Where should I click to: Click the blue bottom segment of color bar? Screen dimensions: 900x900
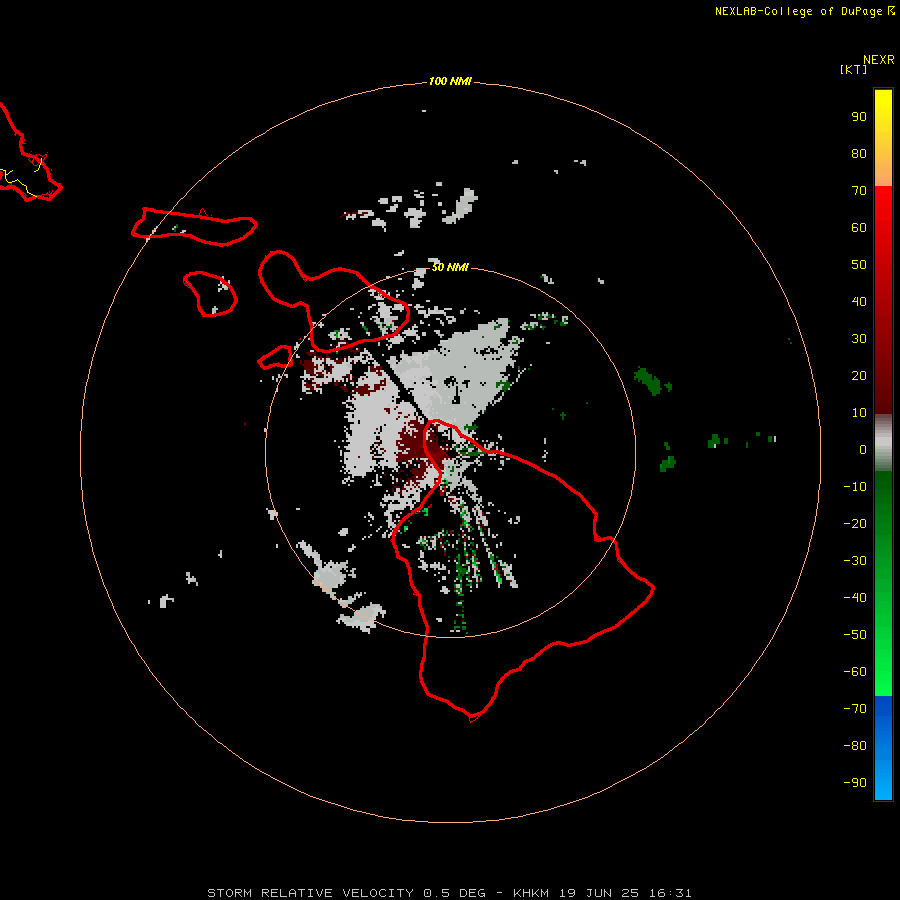point(883,748)
